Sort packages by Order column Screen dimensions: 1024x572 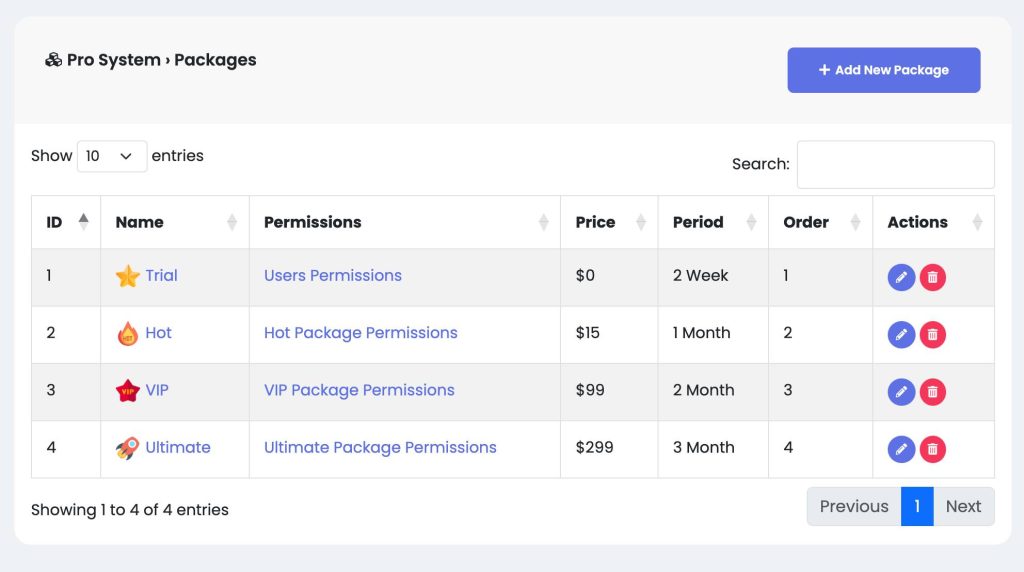point(821,222)
